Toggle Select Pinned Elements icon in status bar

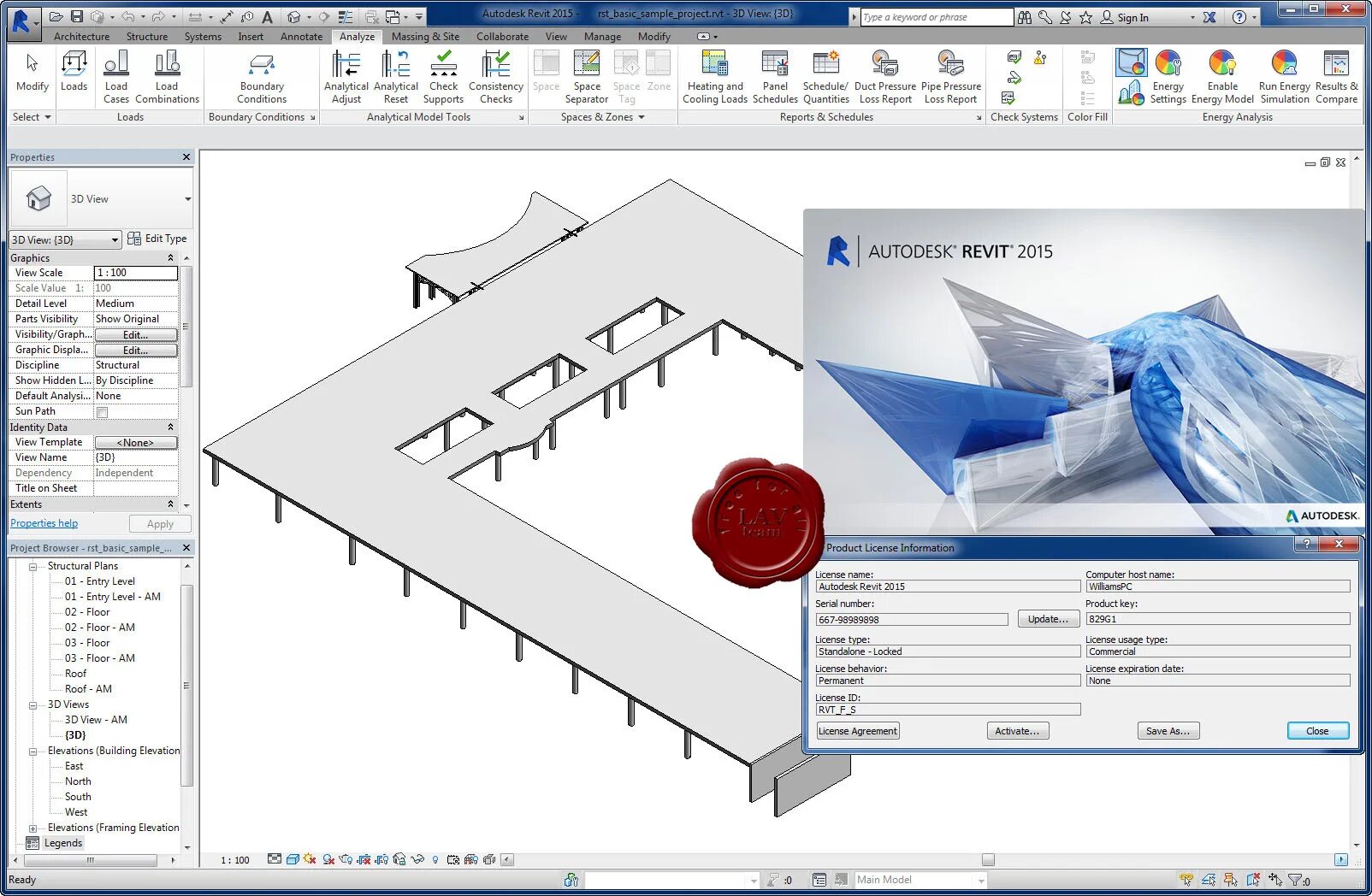(x=1230, y=880)
